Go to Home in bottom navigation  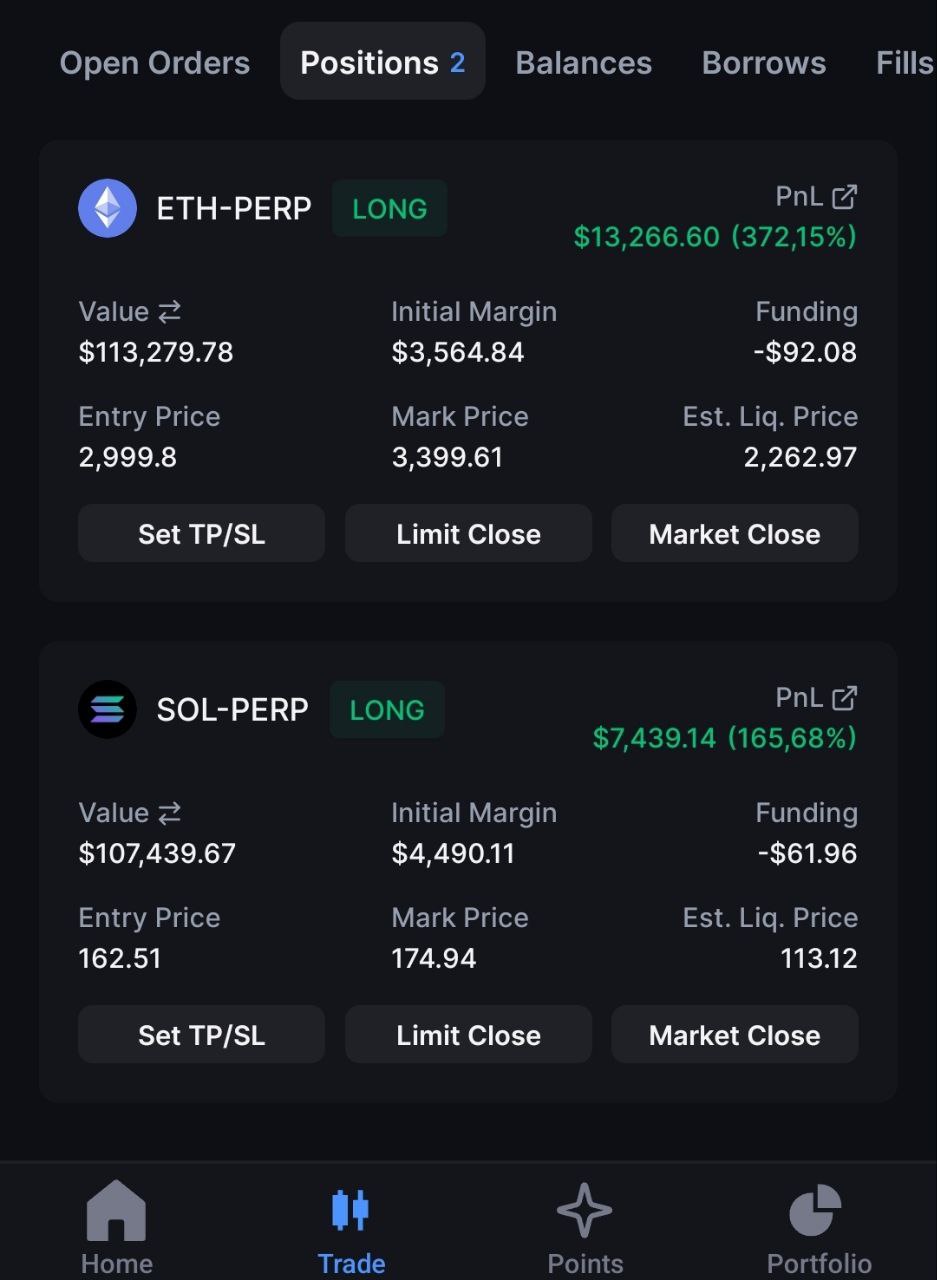pyautogui.click(x=117, y=1227)
